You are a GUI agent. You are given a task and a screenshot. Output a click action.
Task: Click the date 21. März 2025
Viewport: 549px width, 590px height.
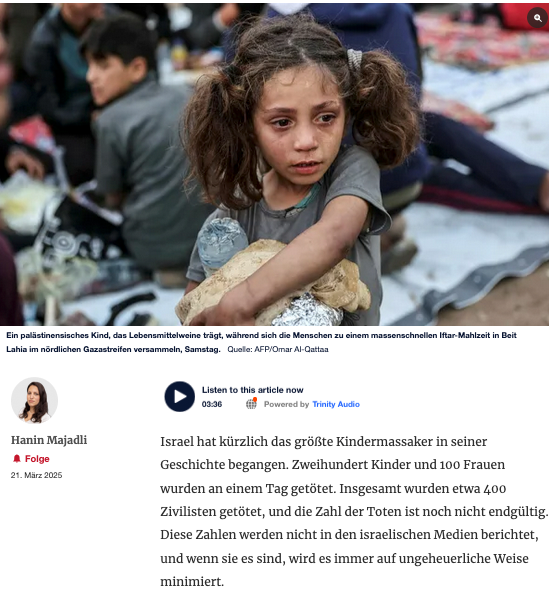36,475
